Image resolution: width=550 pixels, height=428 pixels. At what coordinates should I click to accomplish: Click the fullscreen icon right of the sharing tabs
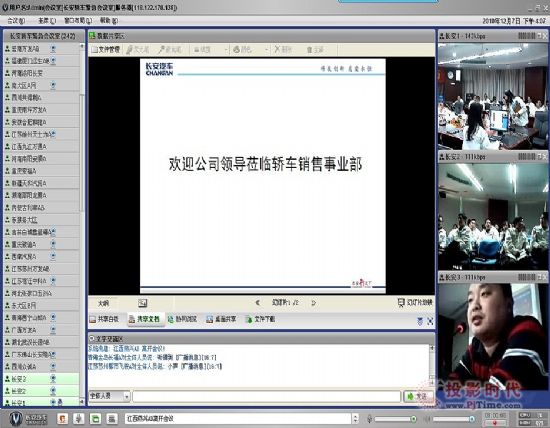click(430, 321)
